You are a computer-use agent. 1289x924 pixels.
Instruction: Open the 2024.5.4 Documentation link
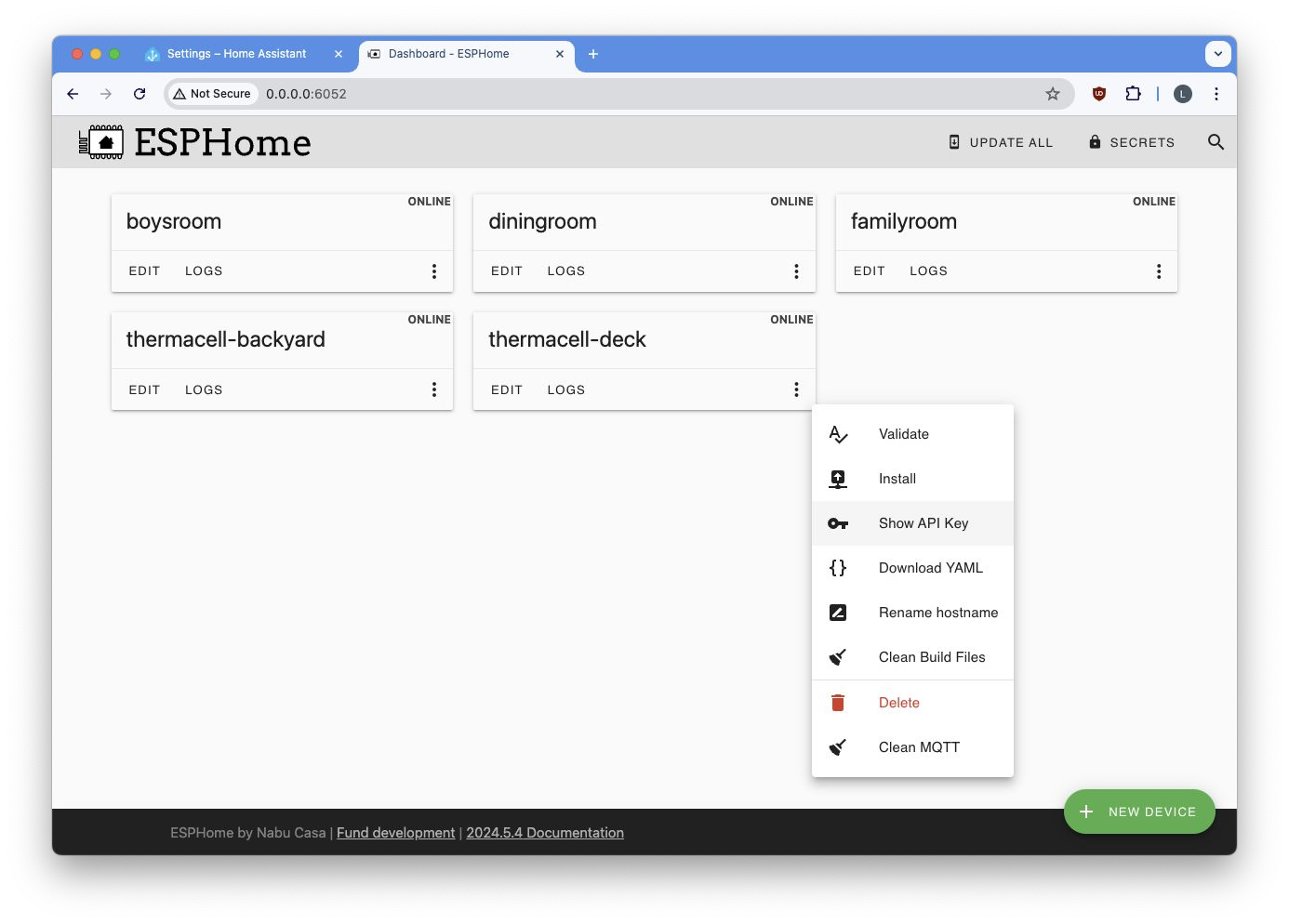pos(545,833)
